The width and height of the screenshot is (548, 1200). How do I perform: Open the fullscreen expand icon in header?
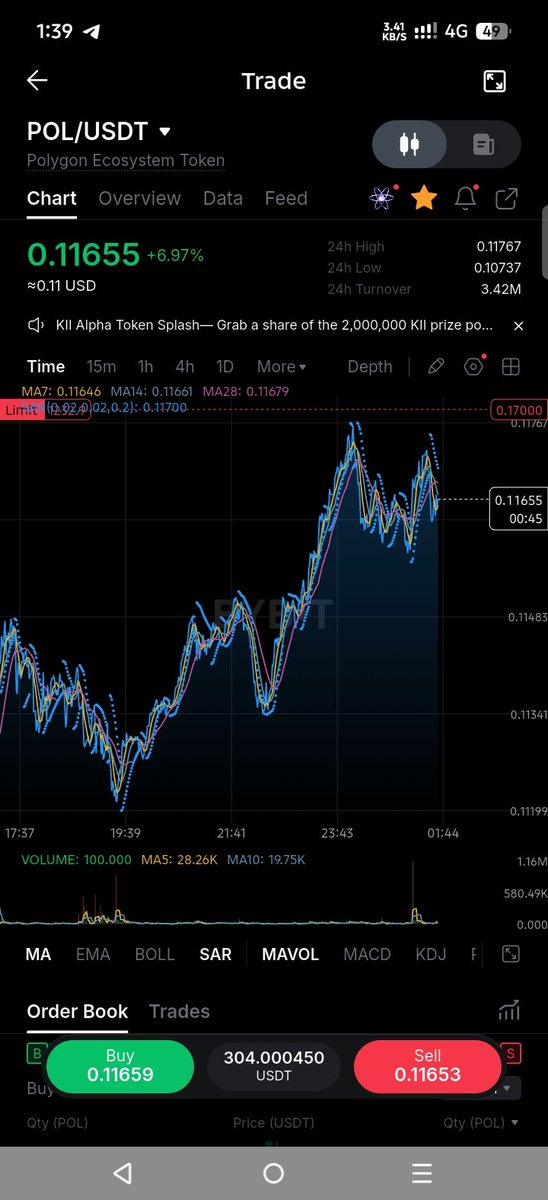494,81
